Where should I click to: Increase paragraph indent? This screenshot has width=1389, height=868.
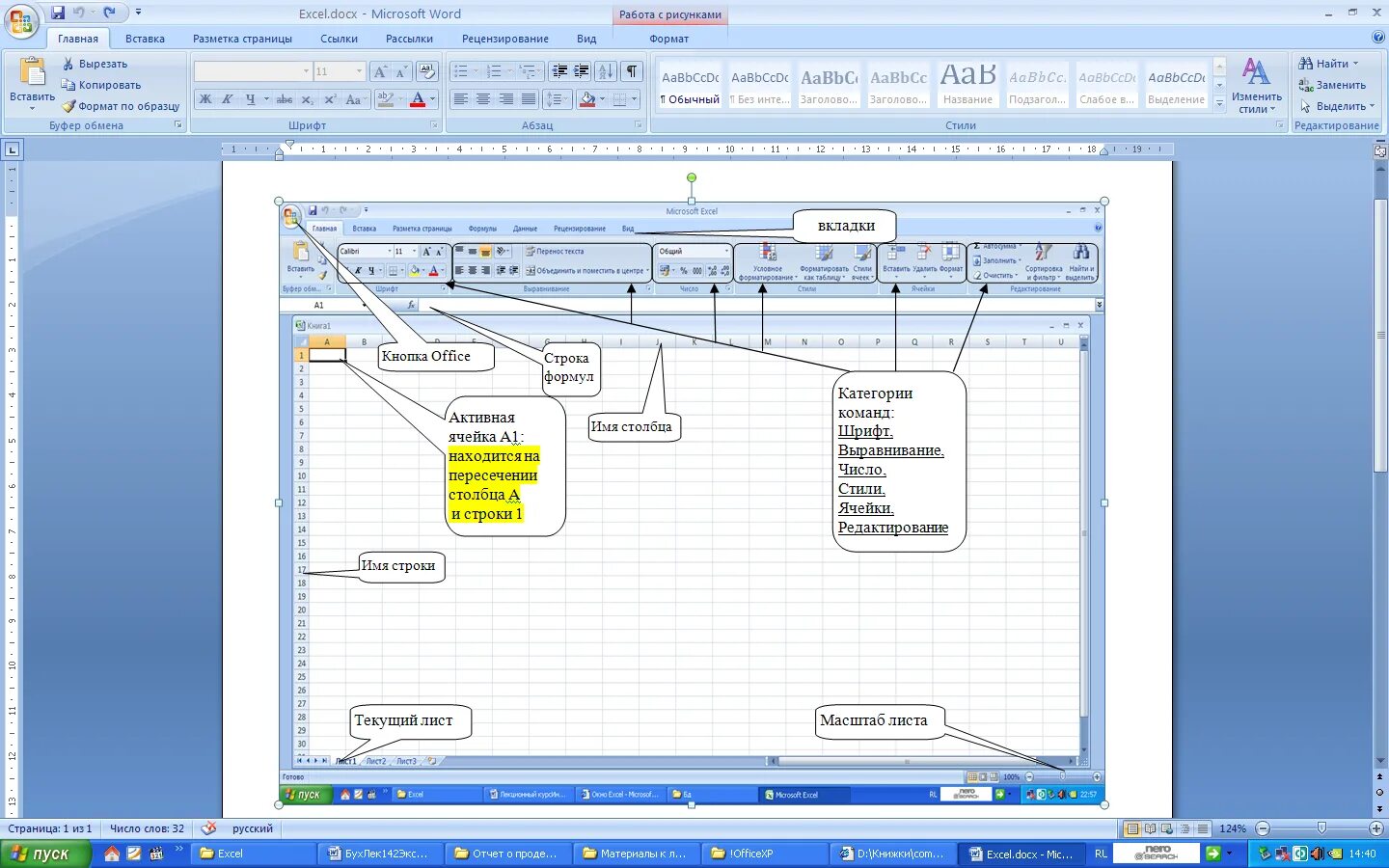click(582, 71)
